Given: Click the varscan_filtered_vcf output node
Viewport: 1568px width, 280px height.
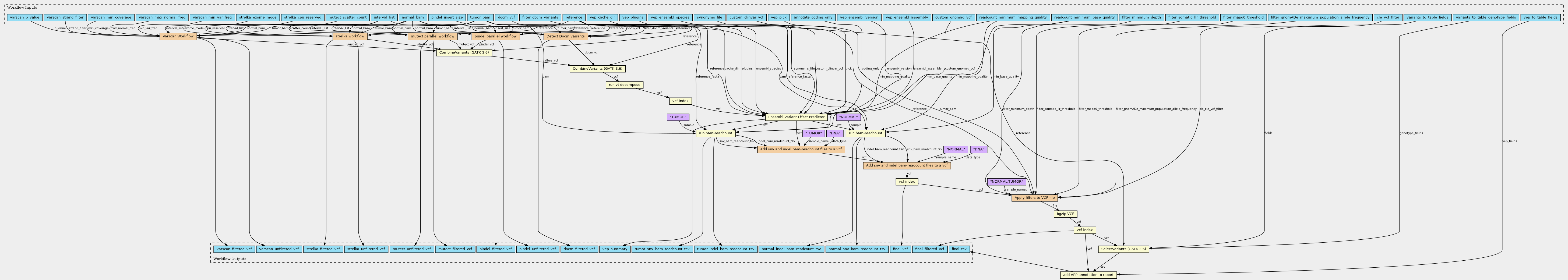Looking at the screenshot, I should point(234,249).
